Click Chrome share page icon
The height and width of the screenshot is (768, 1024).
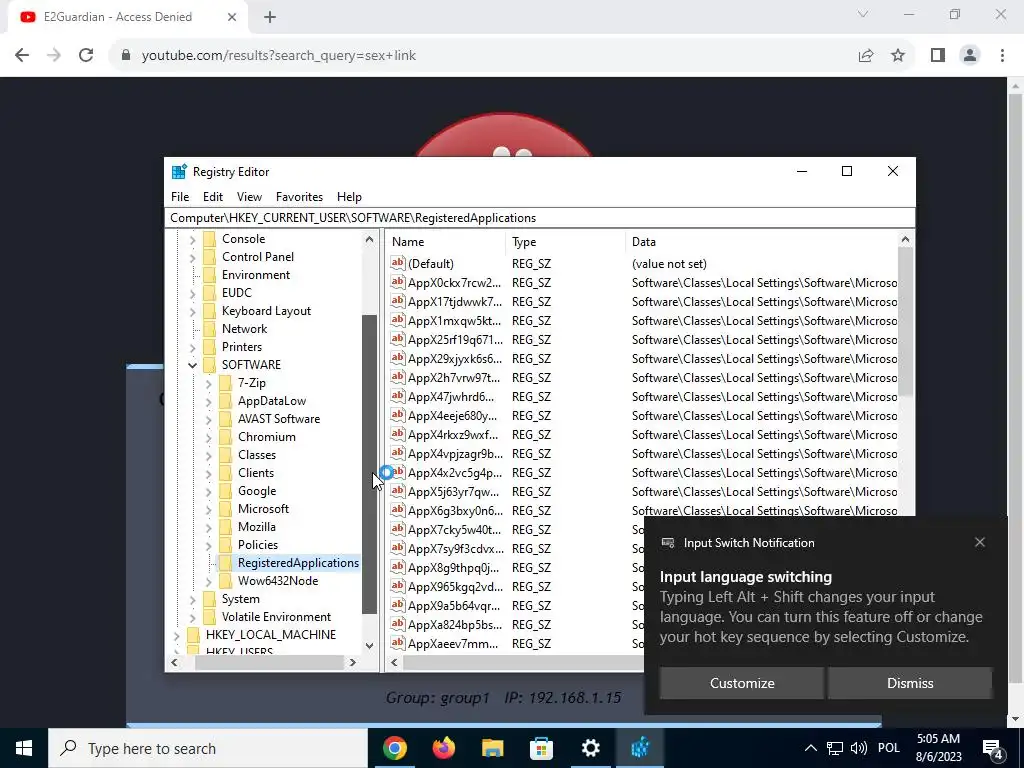point(866,56)
